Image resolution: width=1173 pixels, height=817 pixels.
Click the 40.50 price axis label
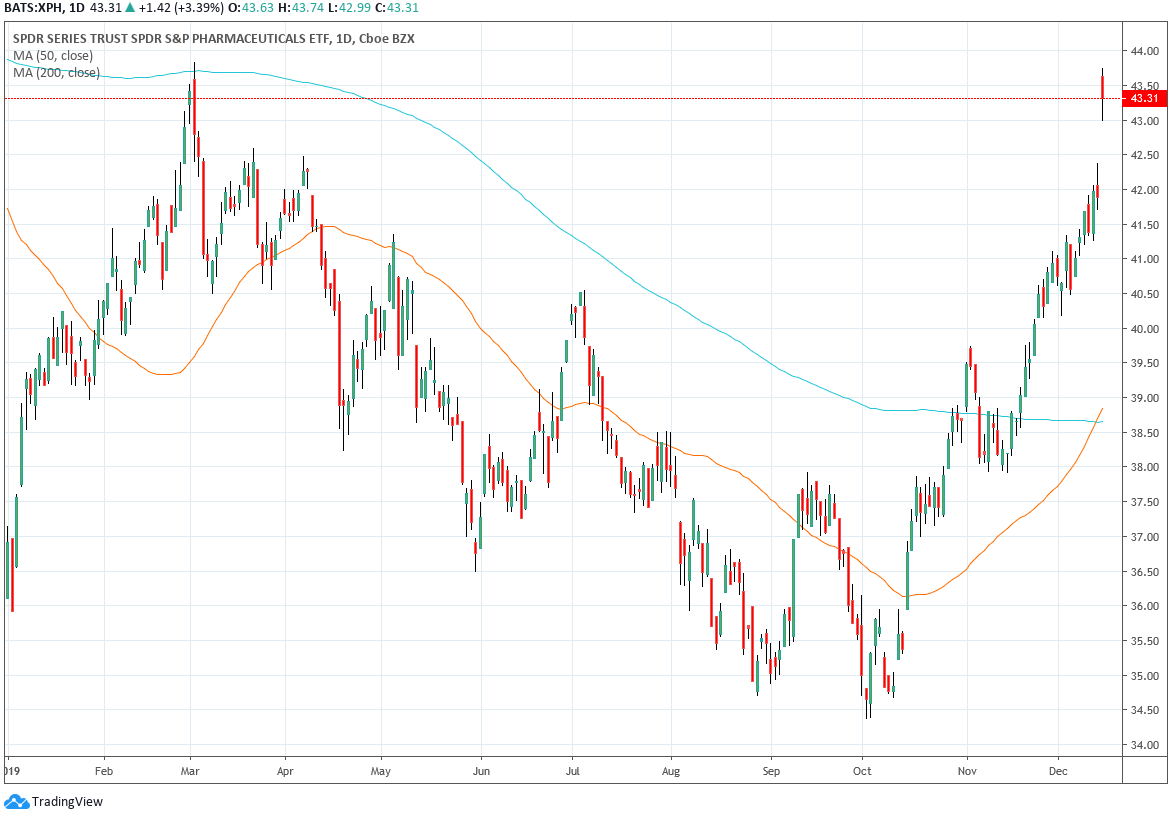pyautogui.click(x=1145, y=294)
